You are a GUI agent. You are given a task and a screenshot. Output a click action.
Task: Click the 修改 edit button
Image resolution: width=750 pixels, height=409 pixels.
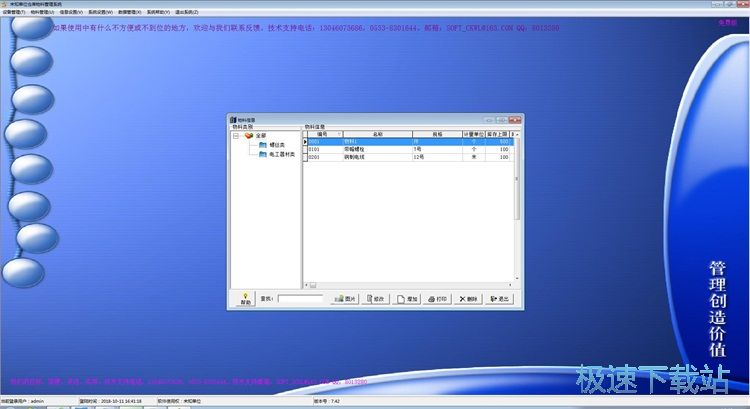tap(376, 299)
